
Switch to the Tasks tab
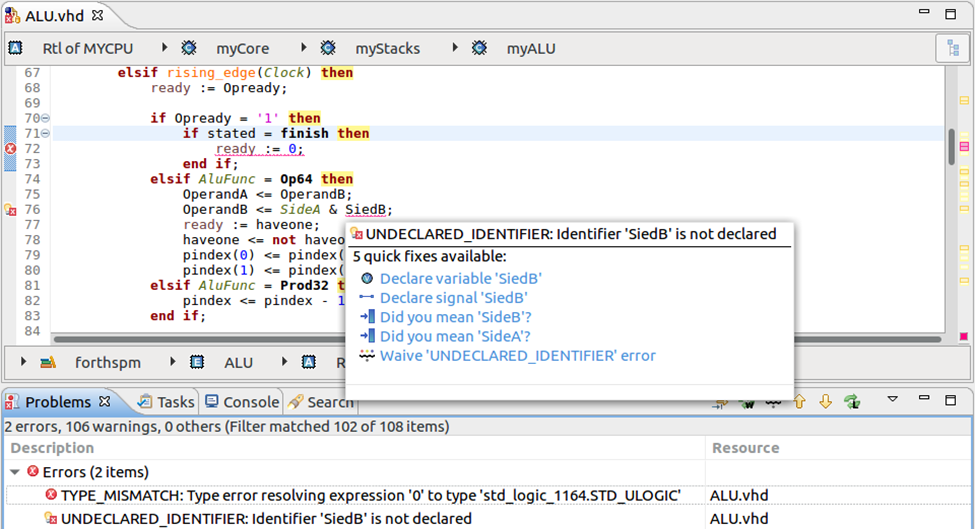pyautogui.click(x=166, y=402)
